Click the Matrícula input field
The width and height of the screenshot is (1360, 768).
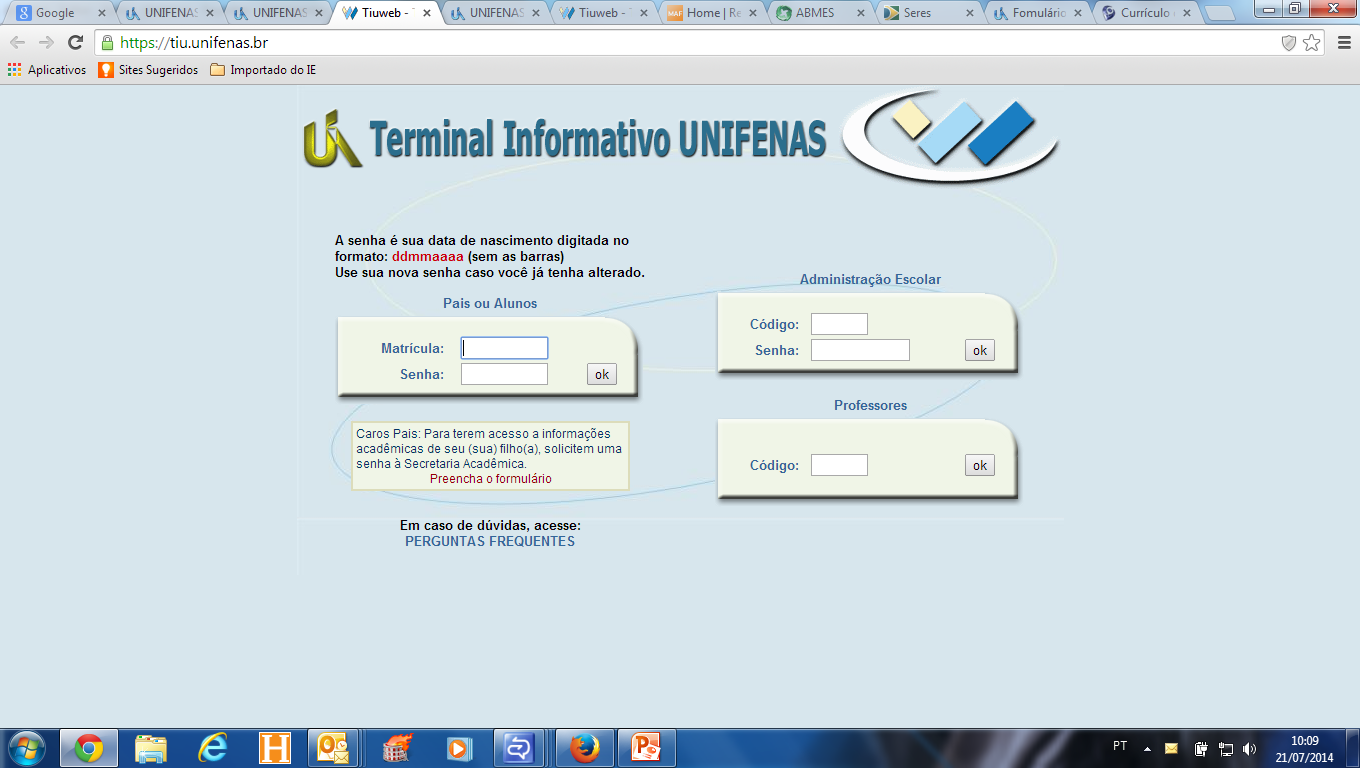(x=504, y=348)
